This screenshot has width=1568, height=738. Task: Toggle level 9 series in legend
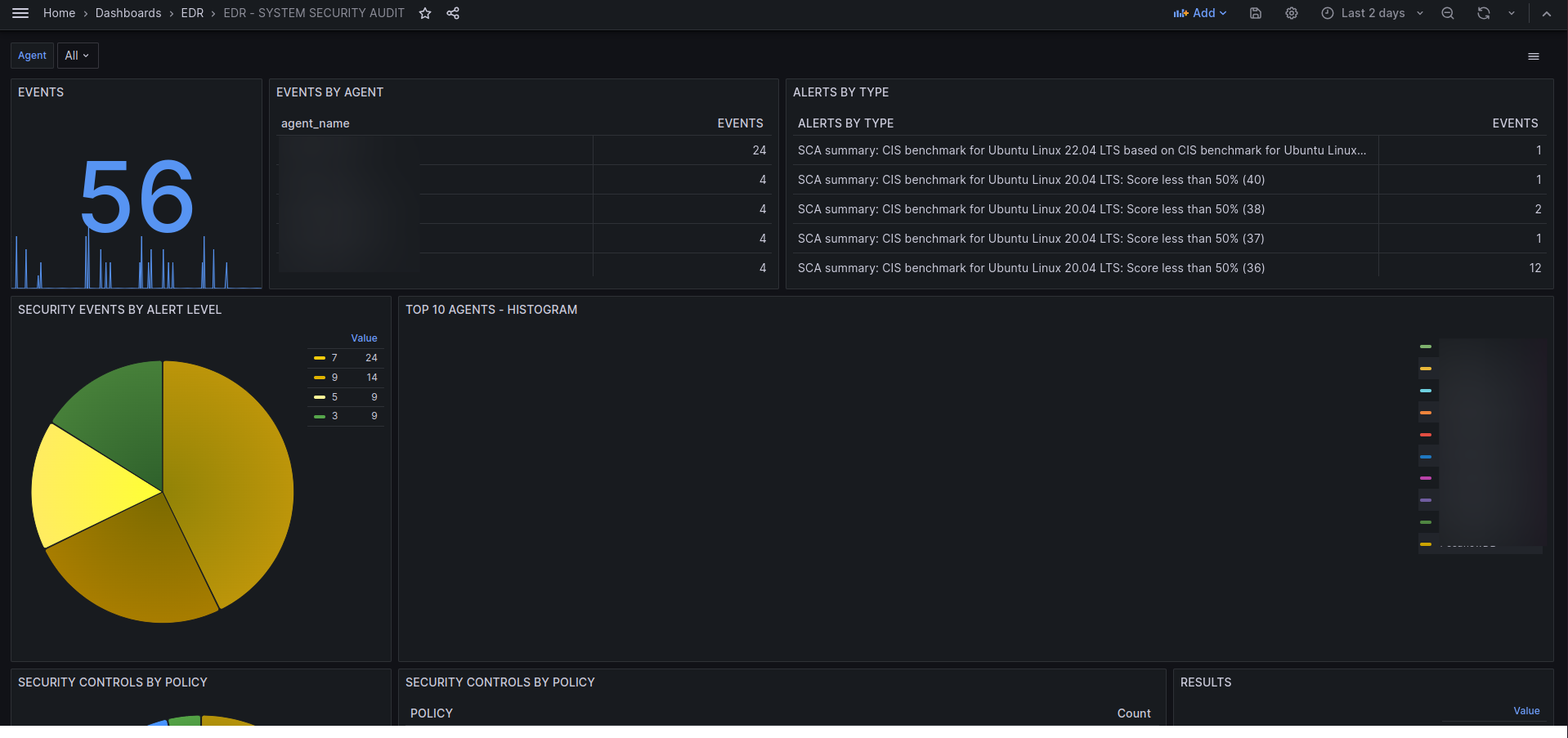(x=334, y=378)
